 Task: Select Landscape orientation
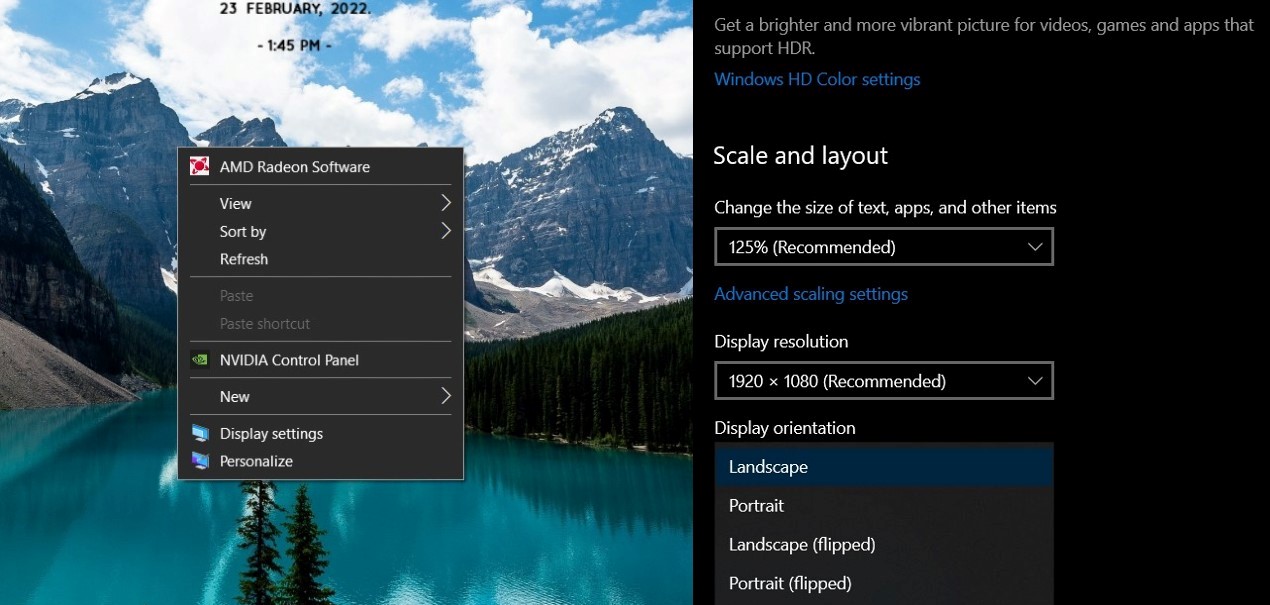point(769,466)
